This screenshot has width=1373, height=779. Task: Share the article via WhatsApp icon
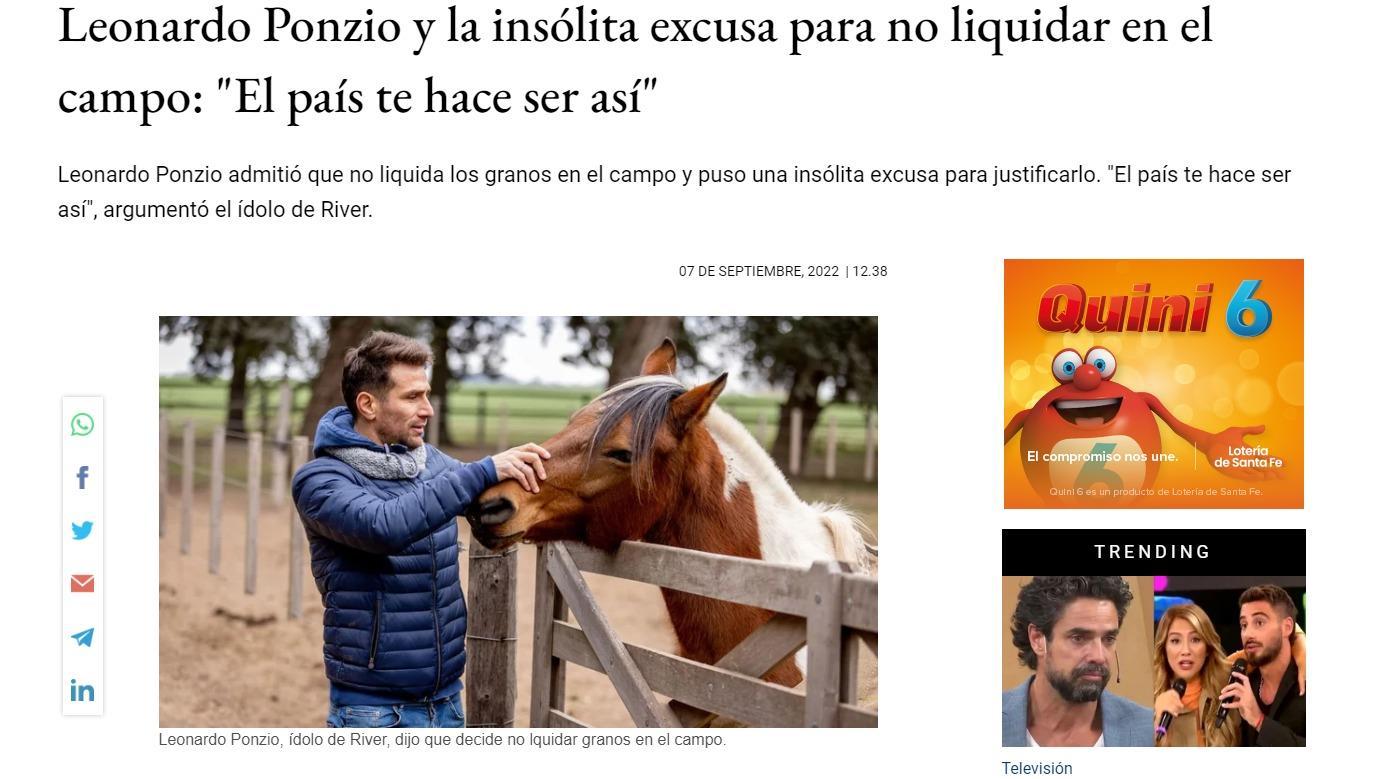coord(82,425)
